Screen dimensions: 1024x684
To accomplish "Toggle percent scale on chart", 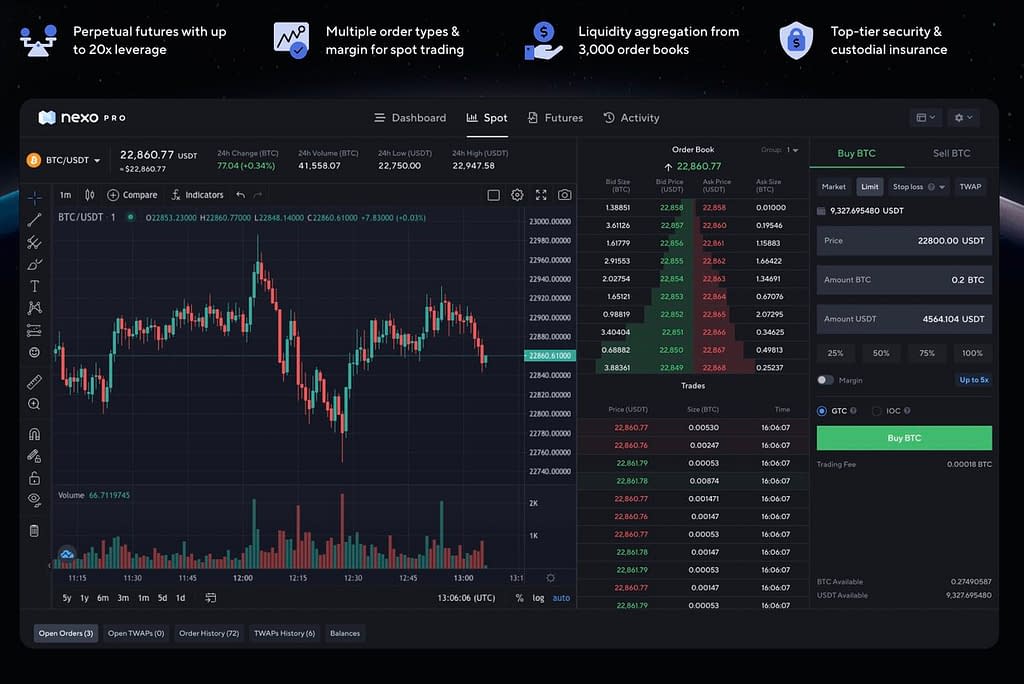I will 519,598.
